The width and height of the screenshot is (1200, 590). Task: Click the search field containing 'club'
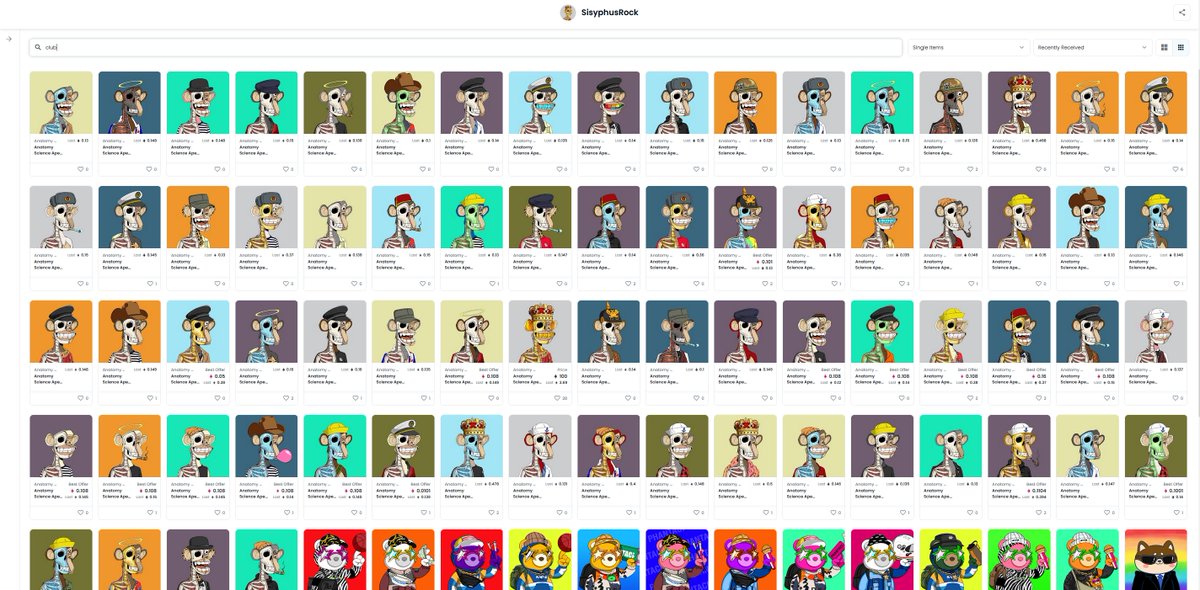pyautogui.click(x=466, y=47)
